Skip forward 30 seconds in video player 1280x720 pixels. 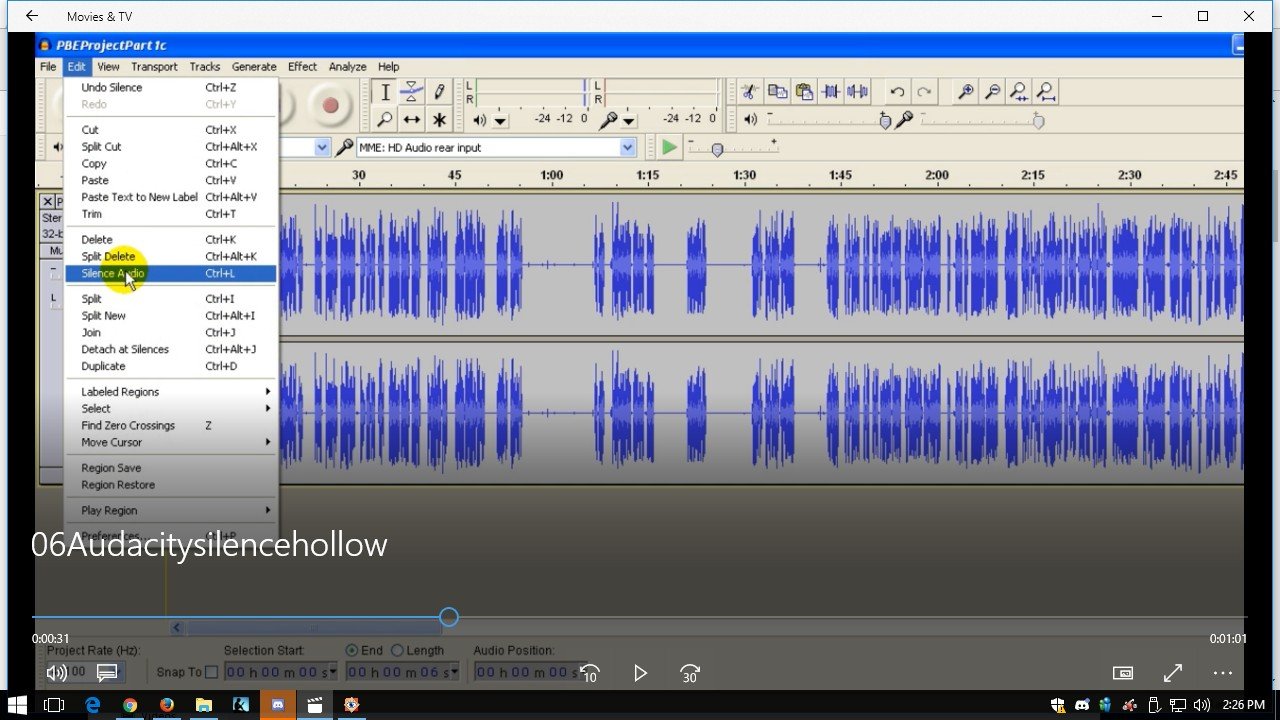[690, 673]
